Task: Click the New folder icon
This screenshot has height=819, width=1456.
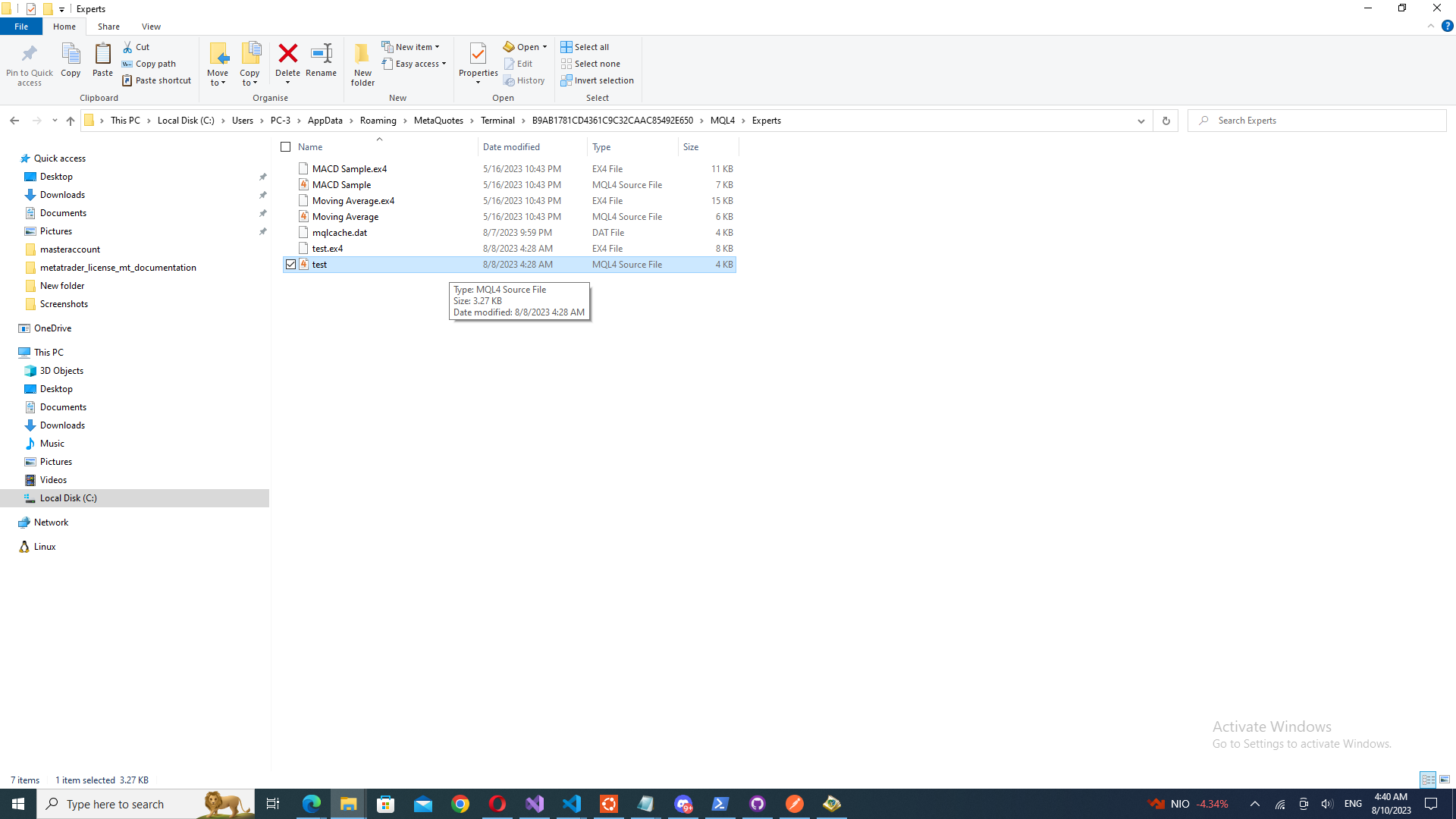Action: click(x=363, y=62)
